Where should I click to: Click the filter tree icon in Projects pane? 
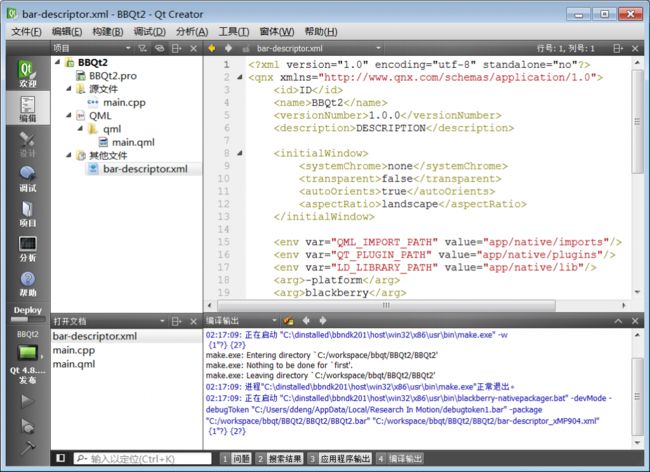point(143,48)
